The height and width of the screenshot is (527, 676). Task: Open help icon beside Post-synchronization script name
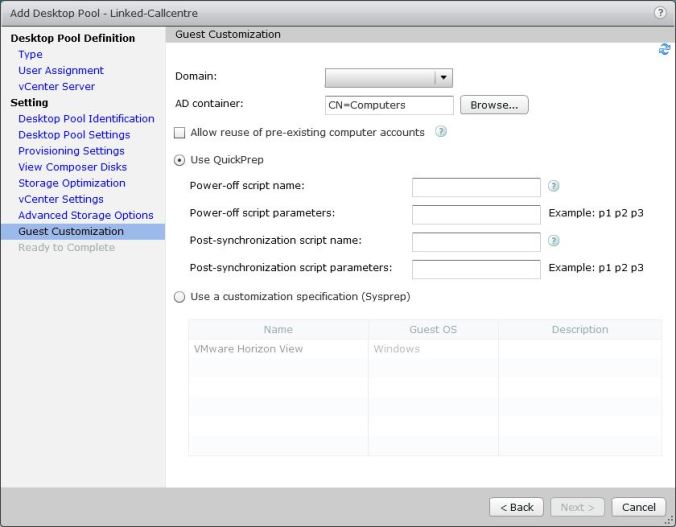click(x=553, y=241)
